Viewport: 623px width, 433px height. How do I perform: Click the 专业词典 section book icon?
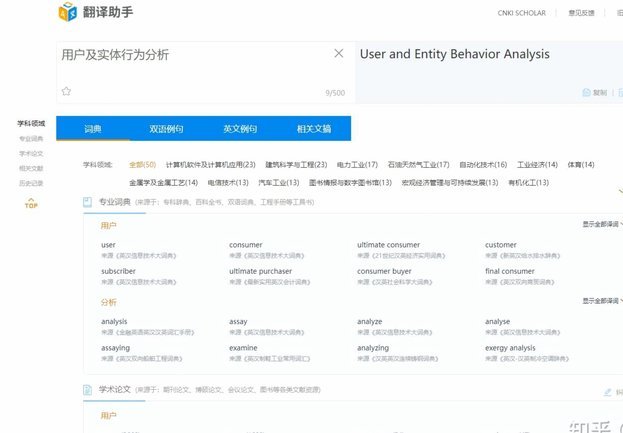pos(87,202)
